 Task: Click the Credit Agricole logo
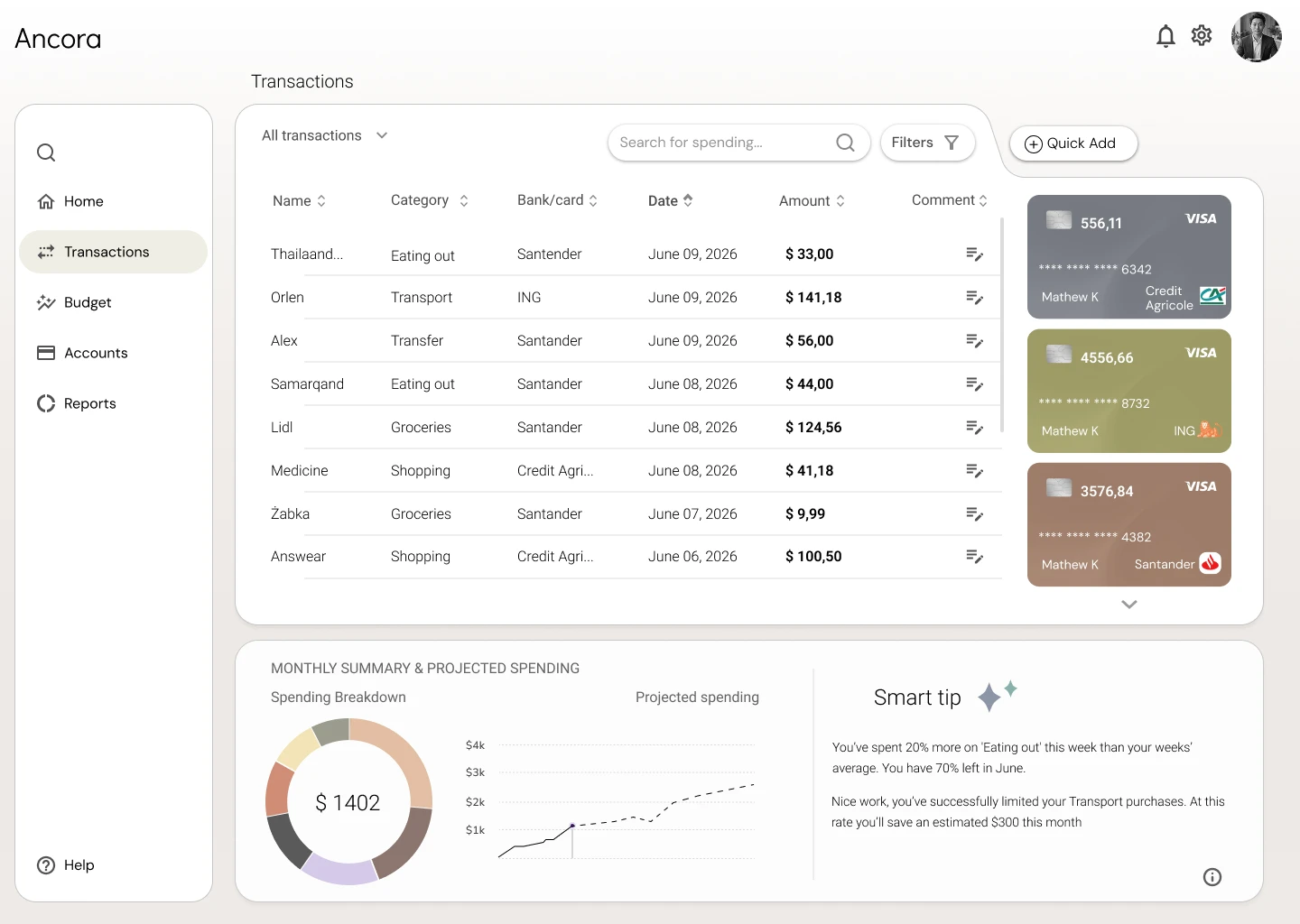[1212, 296]
